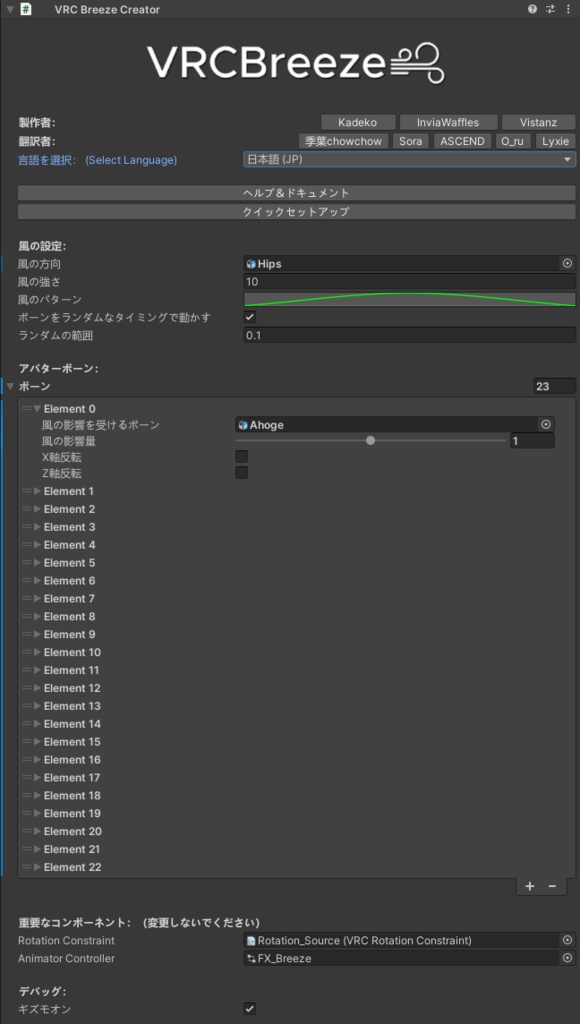Image resolution: width=580 pixels, height=1024 pixels.
Task: Expand Element 1
Action: (37, 491)
